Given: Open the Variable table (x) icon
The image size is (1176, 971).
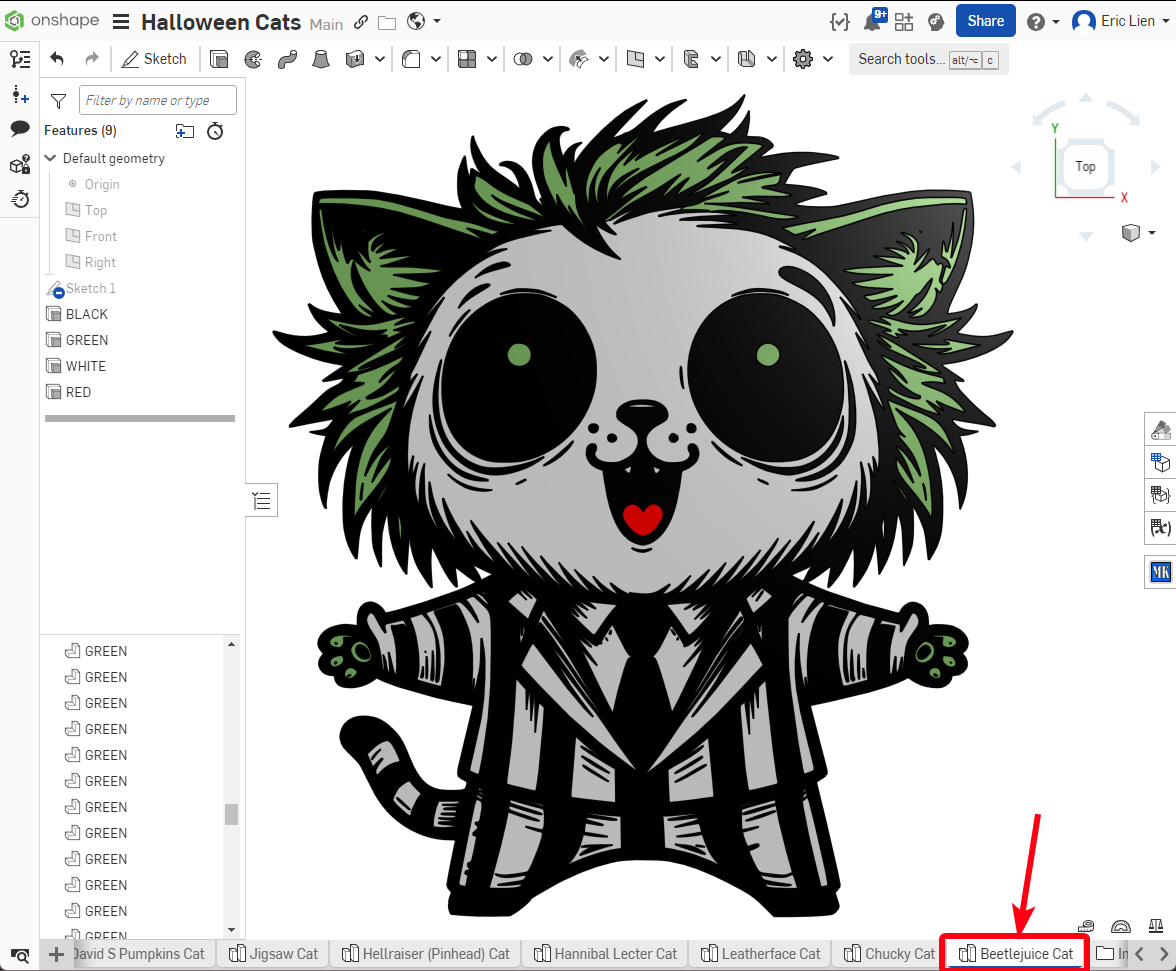Looking at the screenshot, I should tap(1160, 527).
